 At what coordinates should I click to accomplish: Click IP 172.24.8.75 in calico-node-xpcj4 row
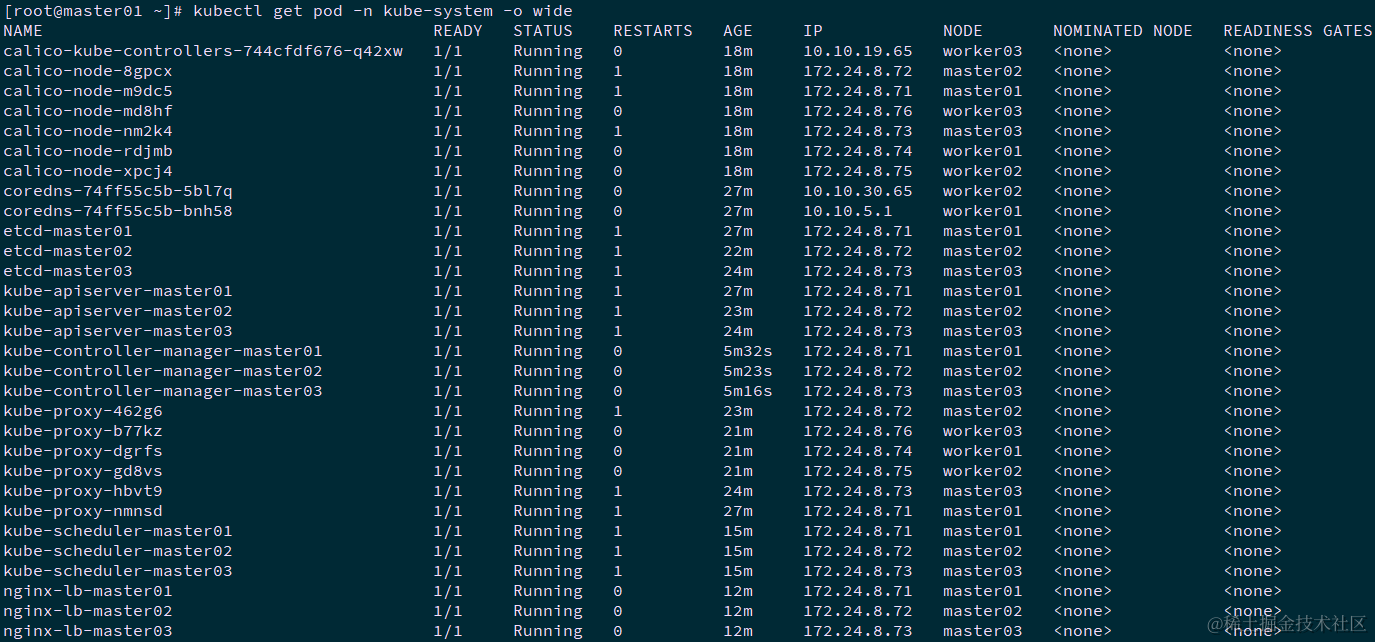pos(858,171)
